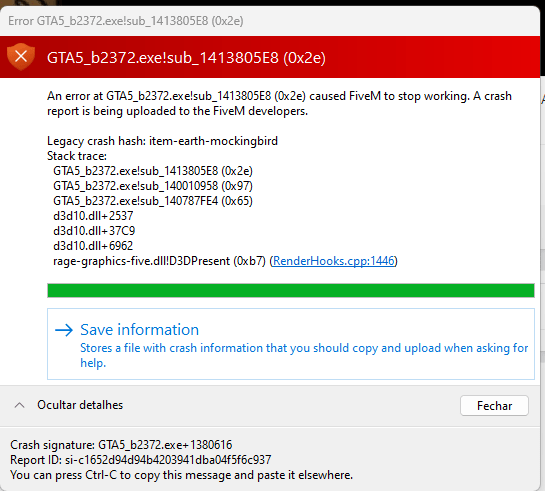The height and width of the screenshot is (491, 545).
Task: Click the 'Stack trace:' label
Action: click(x=77, y=156)
